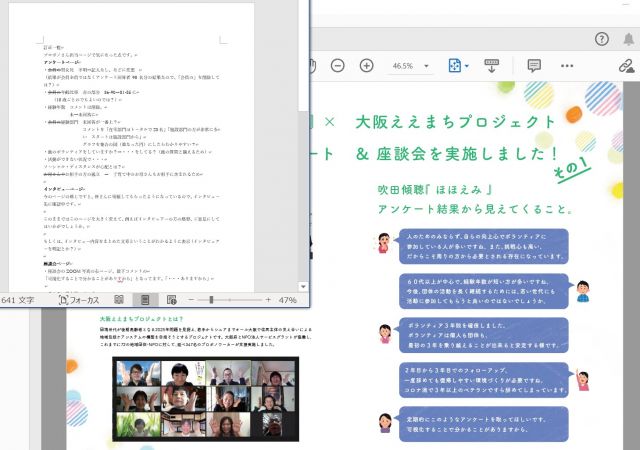
Task: Click raised-hand girl avatar beside 2年目 bubble
Action: [x=582, y=380]
